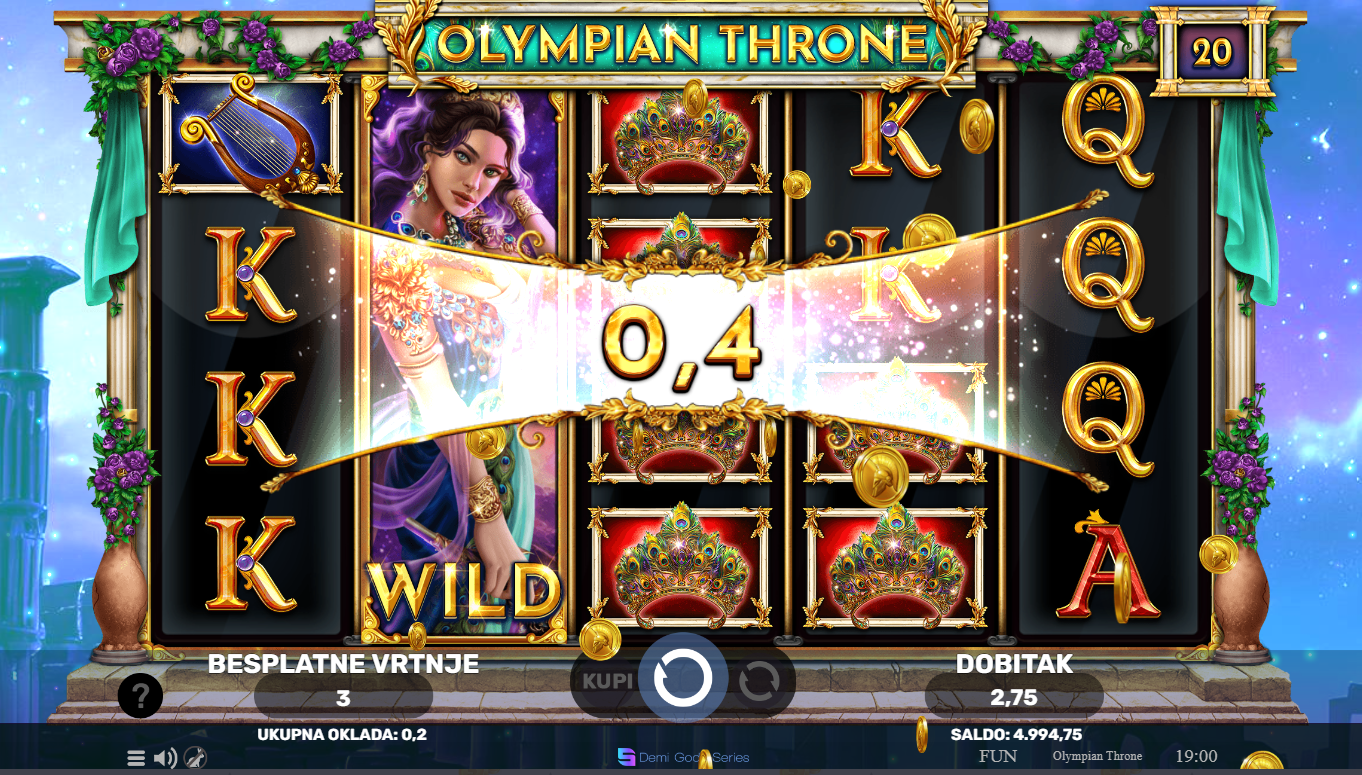Click the circular spin button

tap(683, 679)
